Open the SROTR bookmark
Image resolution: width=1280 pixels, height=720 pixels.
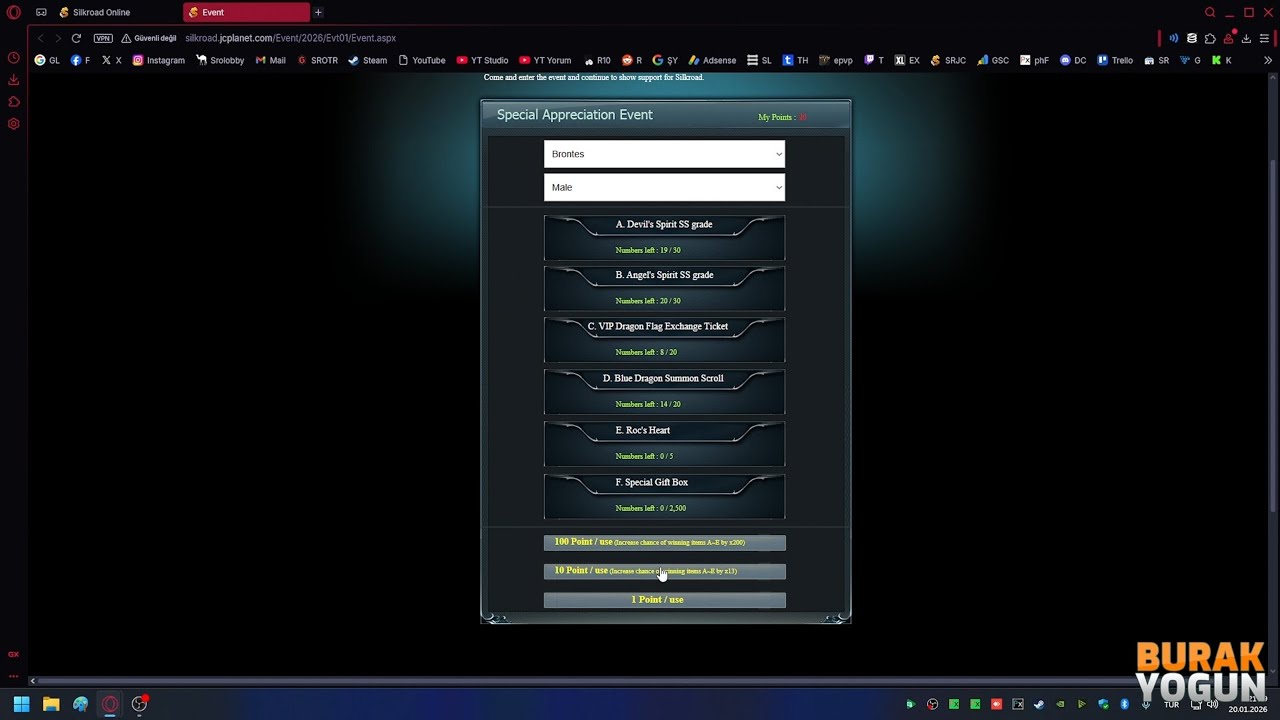click(317, 60)
